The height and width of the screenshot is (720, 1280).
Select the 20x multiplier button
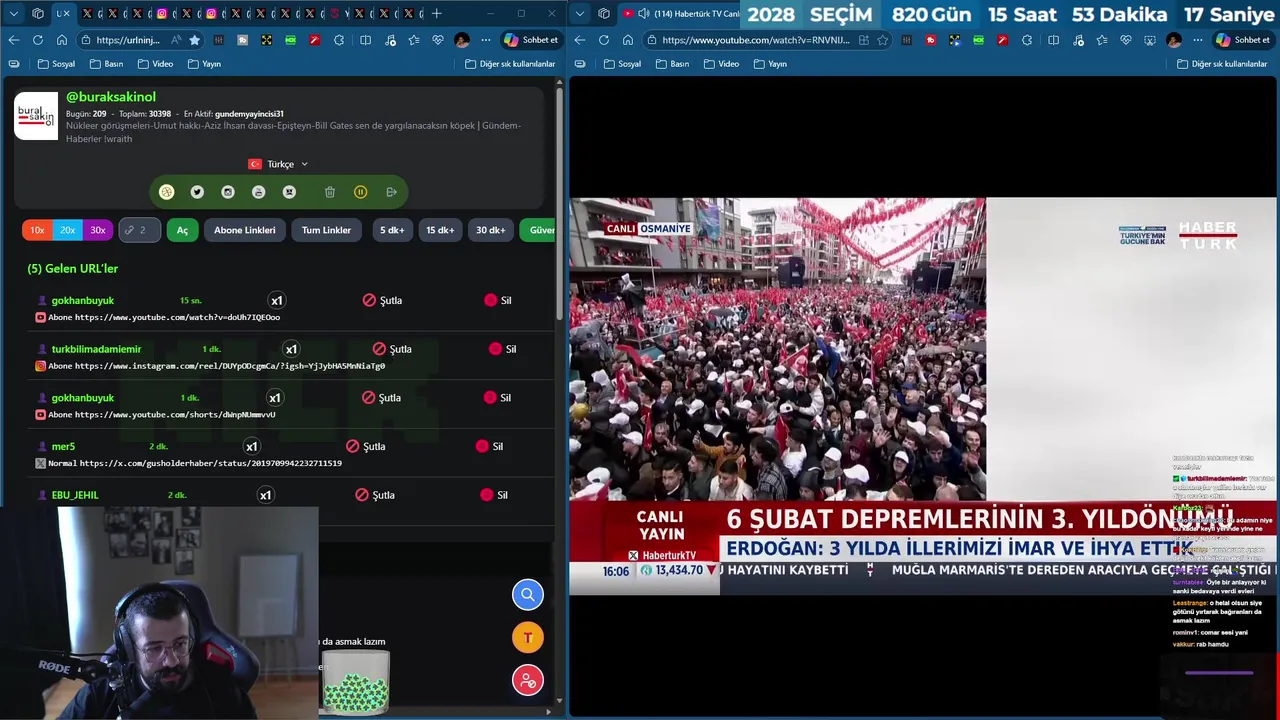pyautogui.click(x=67, y=230)
